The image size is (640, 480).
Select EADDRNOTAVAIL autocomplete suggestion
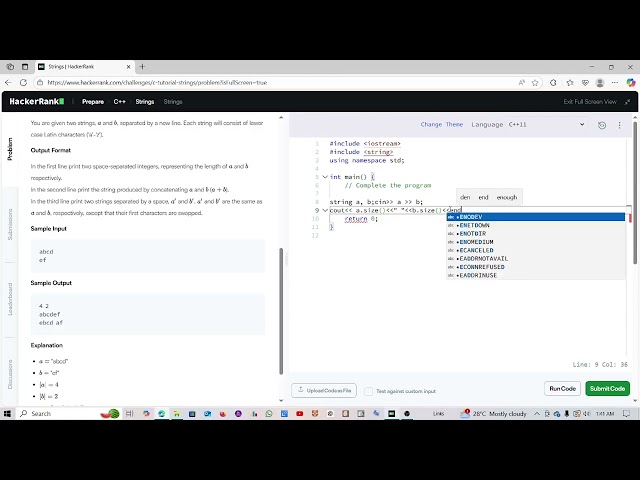point(536,258)
